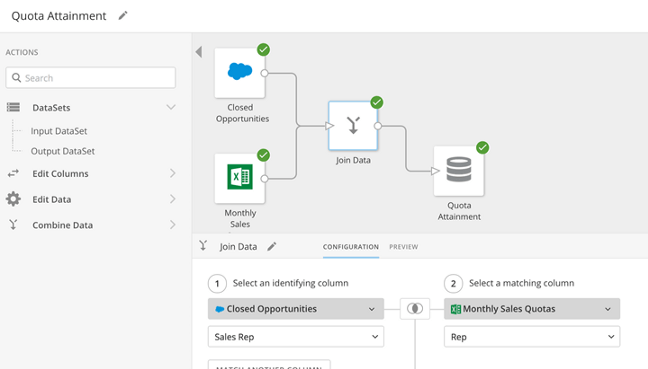
Task: Select Output DataSet action
Action: pyautogui.click(x=62, y=151)
